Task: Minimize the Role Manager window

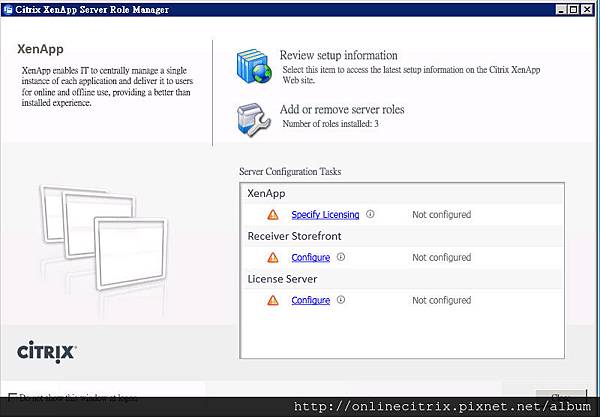Action: click(x=561, y=10)
